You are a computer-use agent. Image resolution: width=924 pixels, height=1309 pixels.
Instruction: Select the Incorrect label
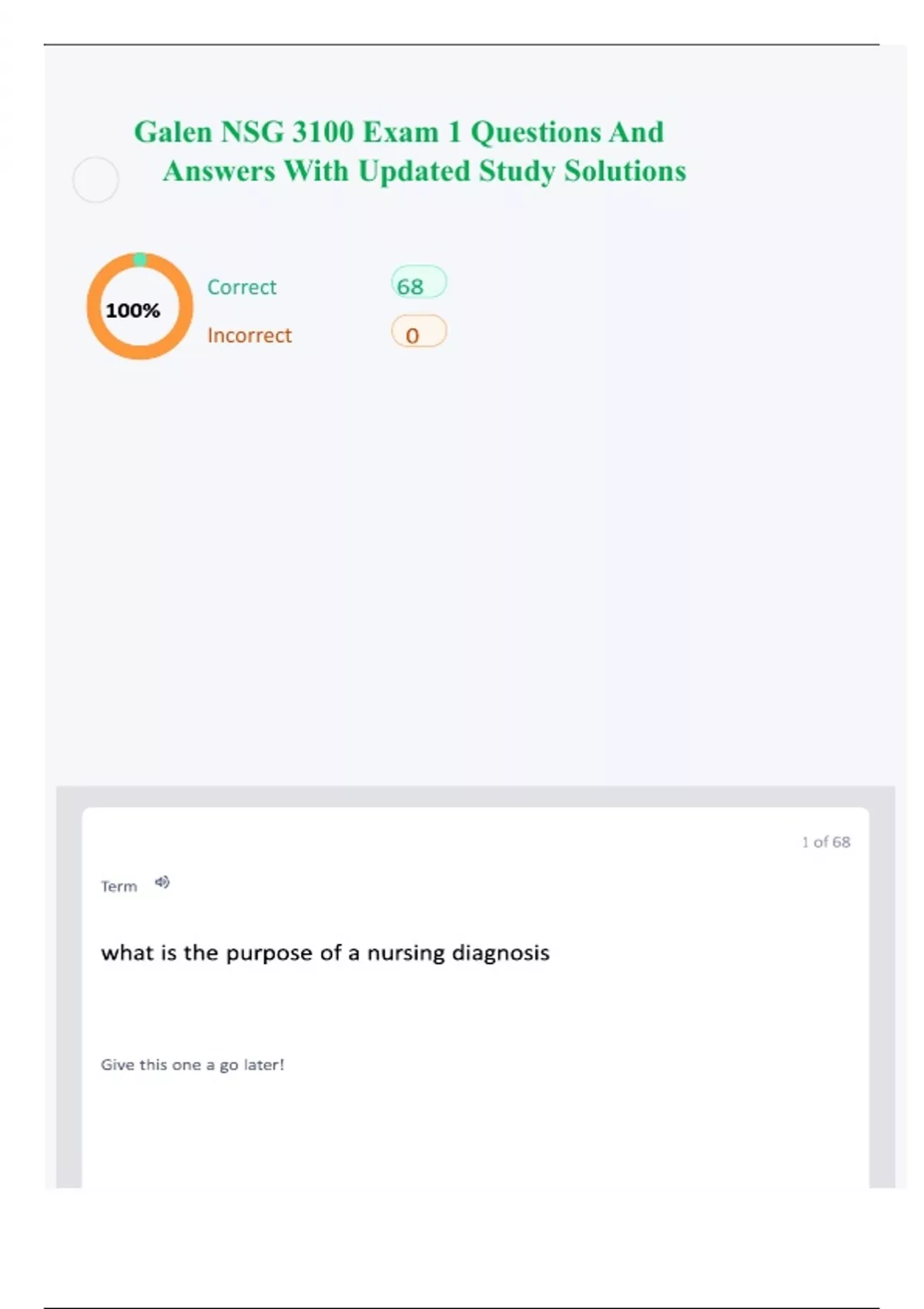tap(249, 336)
